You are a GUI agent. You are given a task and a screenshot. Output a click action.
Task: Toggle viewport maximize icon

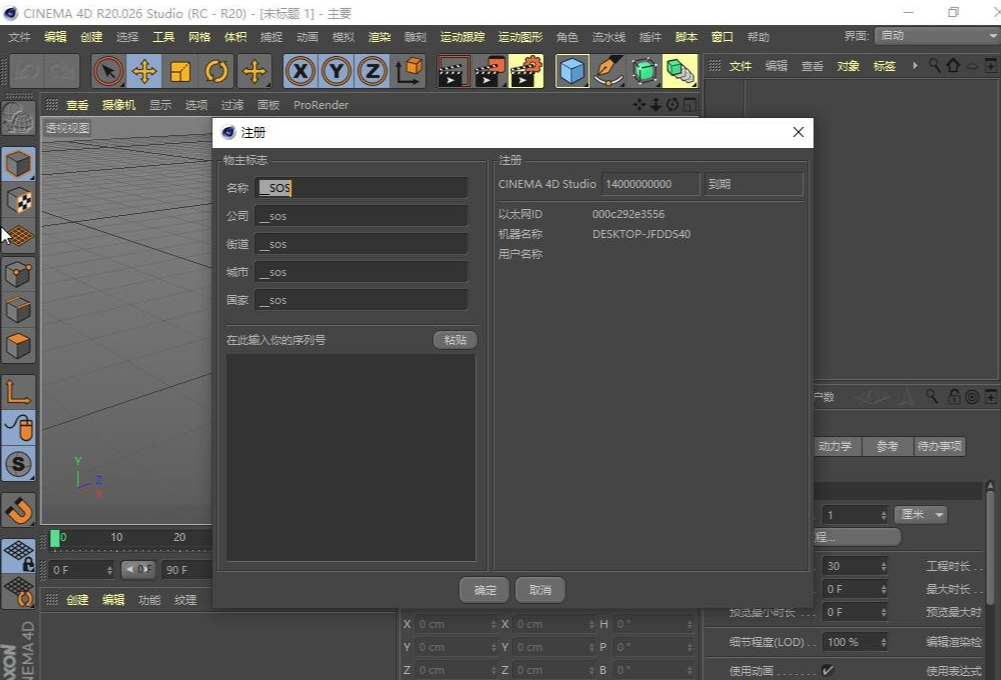point(690,105)
